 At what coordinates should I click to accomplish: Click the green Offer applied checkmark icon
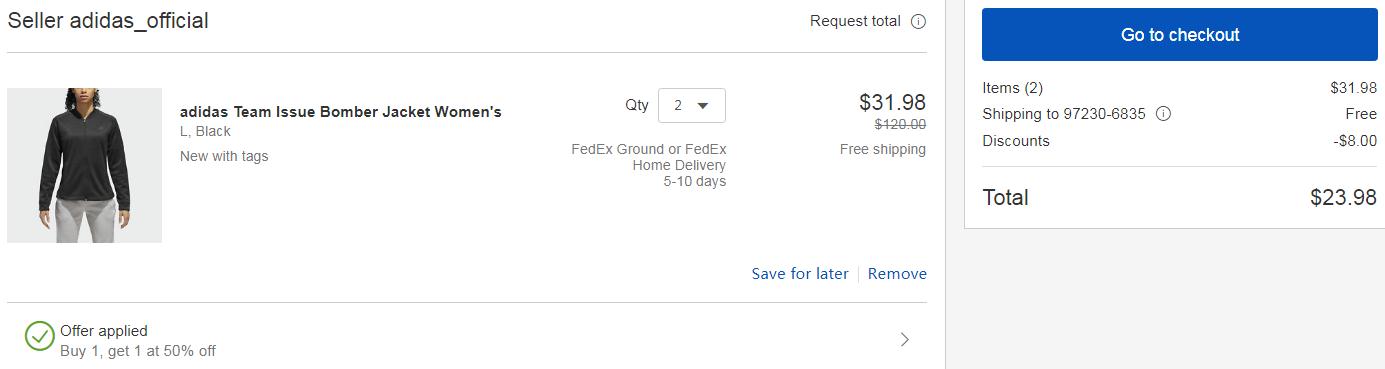[39, 337]
